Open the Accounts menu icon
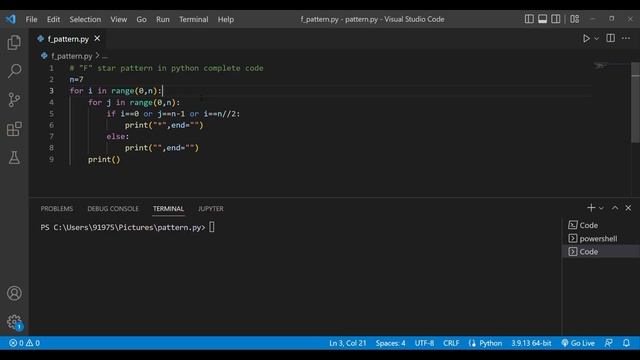This screenshot has width=640, height=360. tap(14, 293)
